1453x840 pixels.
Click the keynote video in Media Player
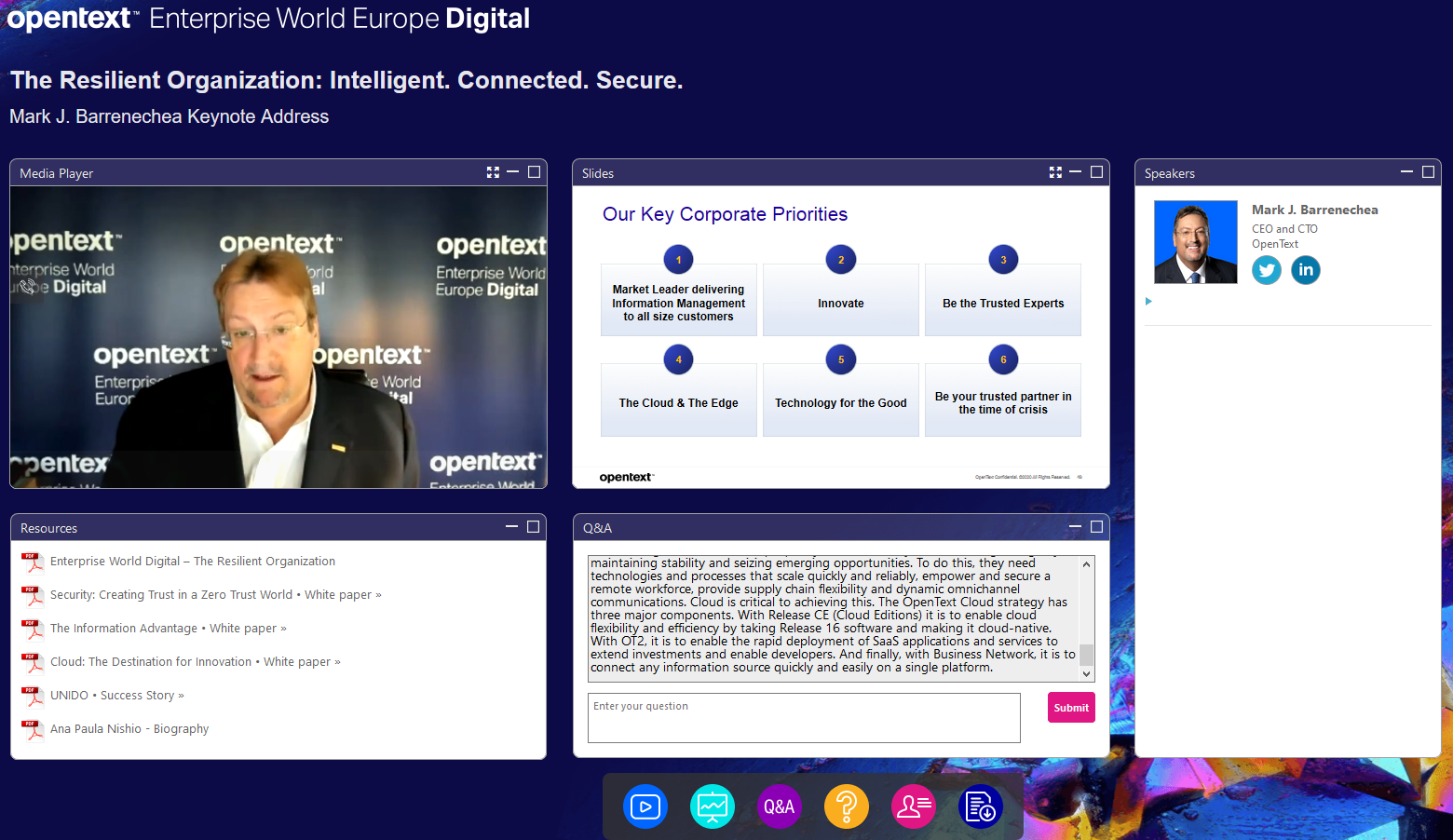278,337
